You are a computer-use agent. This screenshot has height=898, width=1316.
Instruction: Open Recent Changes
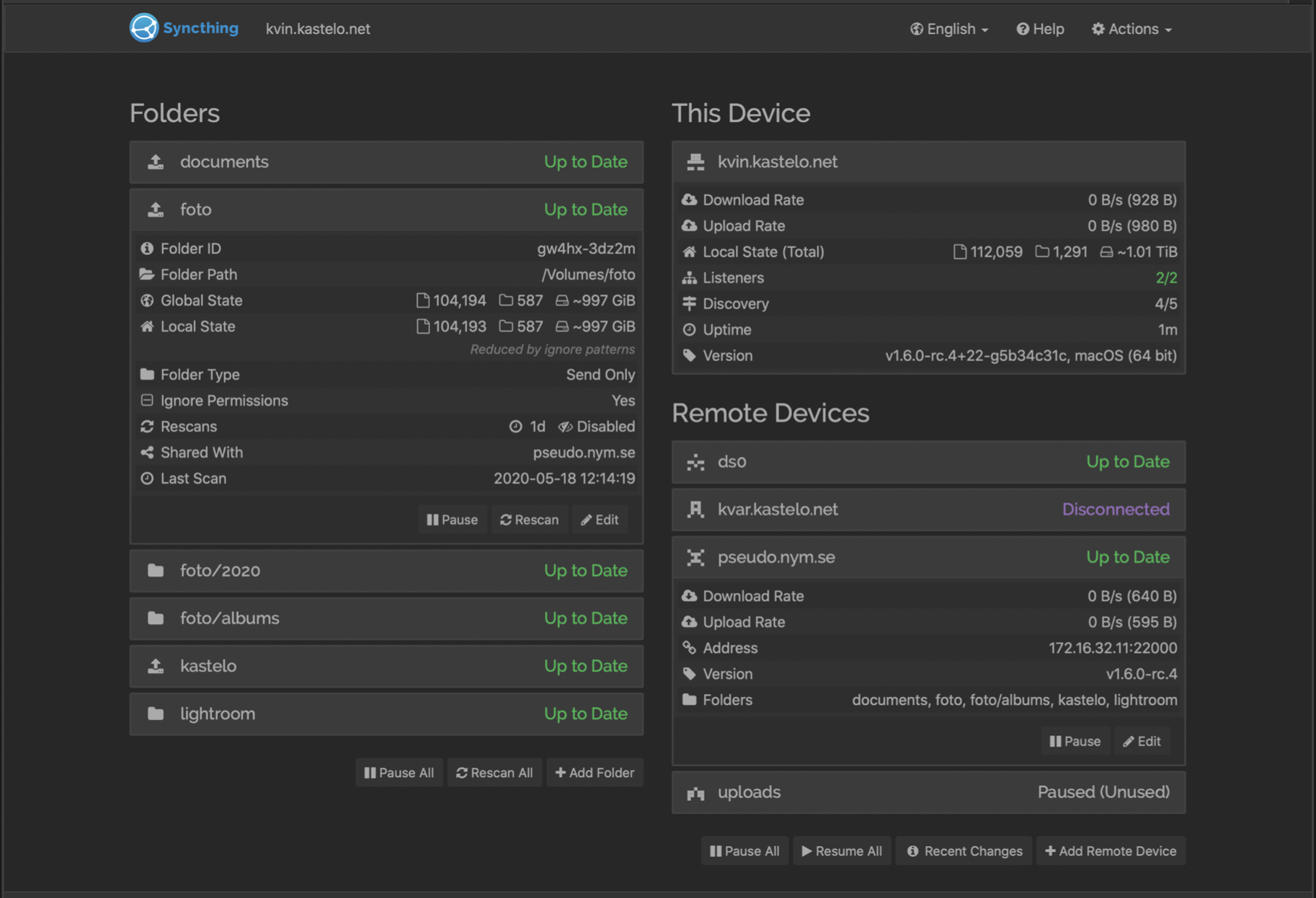pos(964,851)
